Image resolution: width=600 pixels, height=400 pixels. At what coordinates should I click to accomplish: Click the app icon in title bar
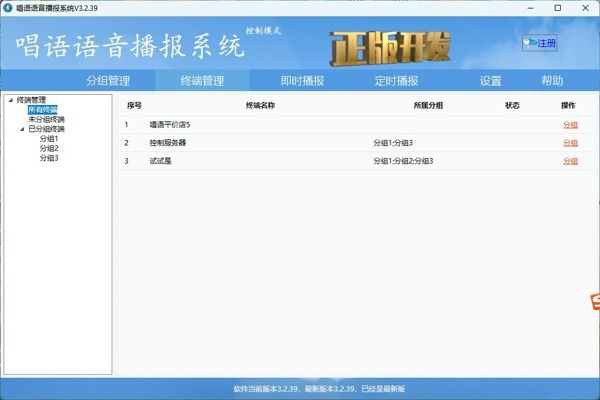click(8, 8)
